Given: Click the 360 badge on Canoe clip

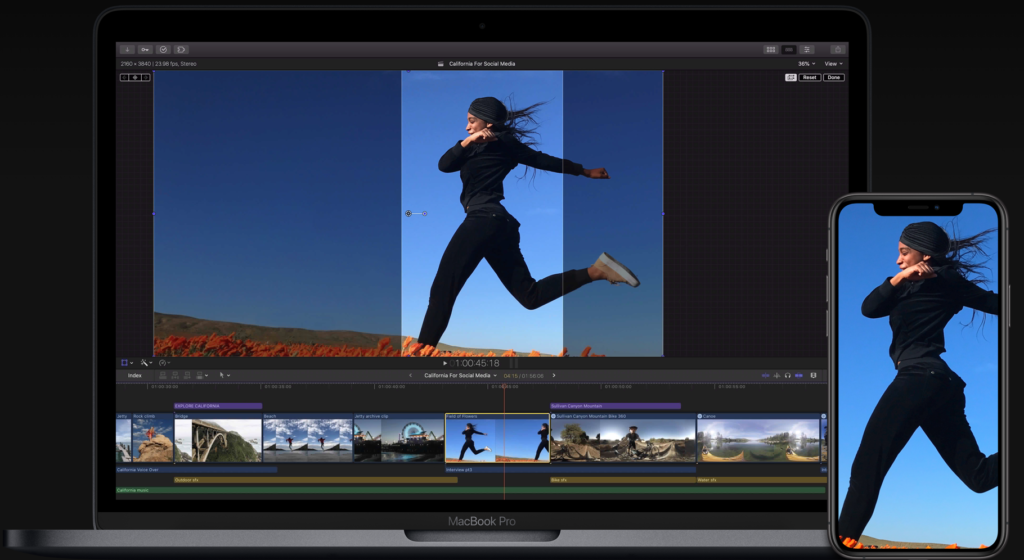Looking at the screenshot, I should click(x=700, y=416).
